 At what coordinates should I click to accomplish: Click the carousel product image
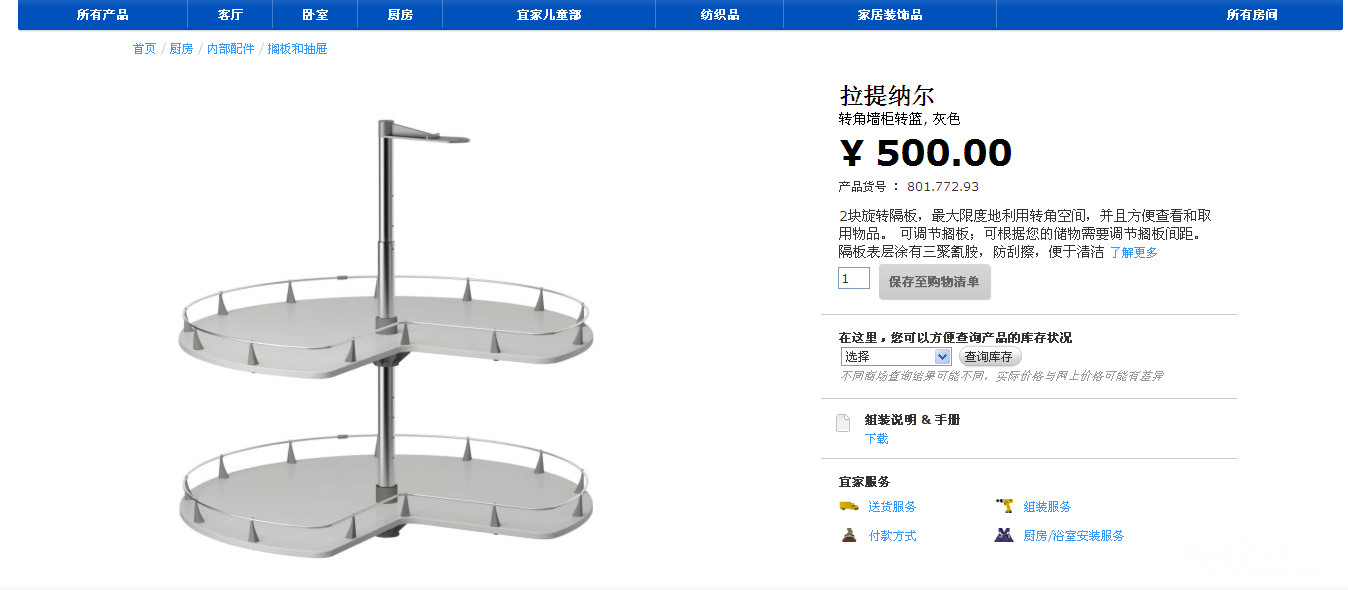(386, 340)
